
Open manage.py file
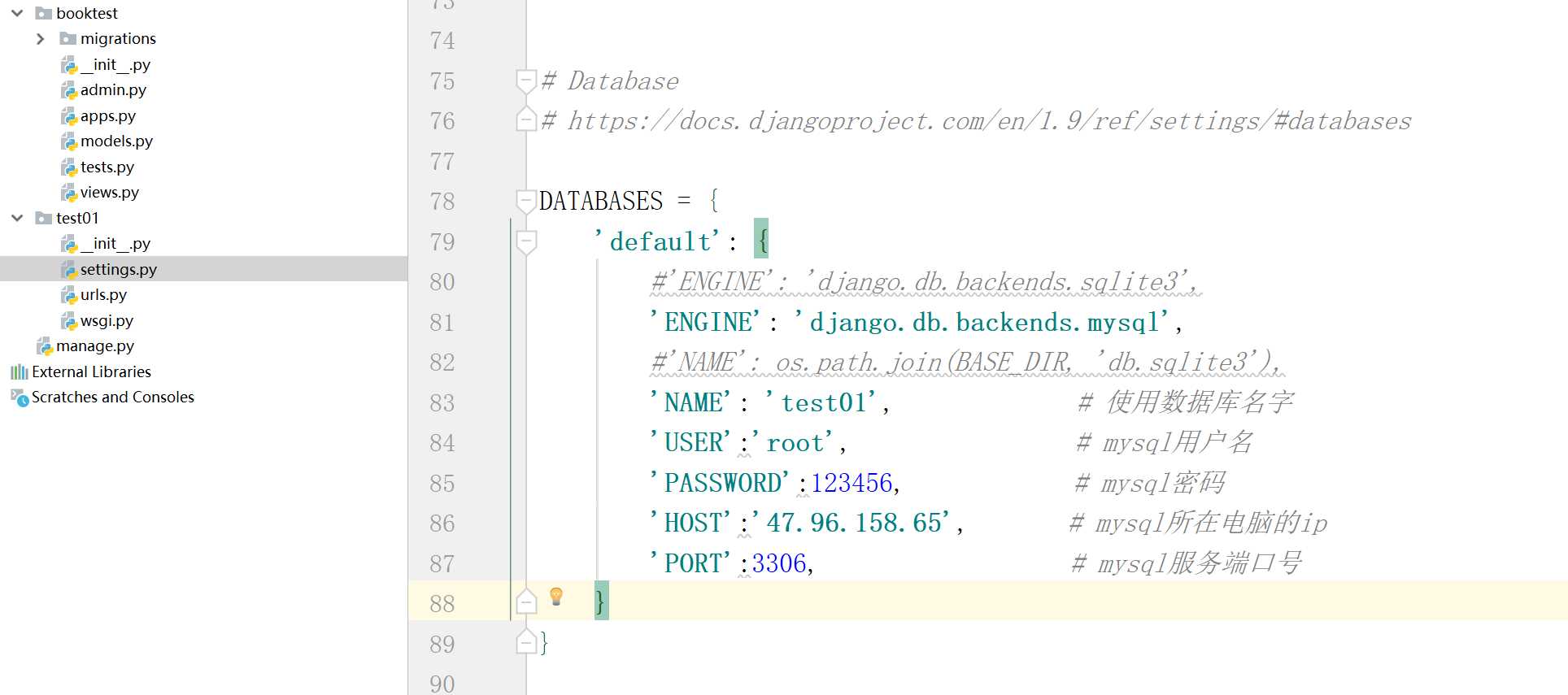[95, 345]
